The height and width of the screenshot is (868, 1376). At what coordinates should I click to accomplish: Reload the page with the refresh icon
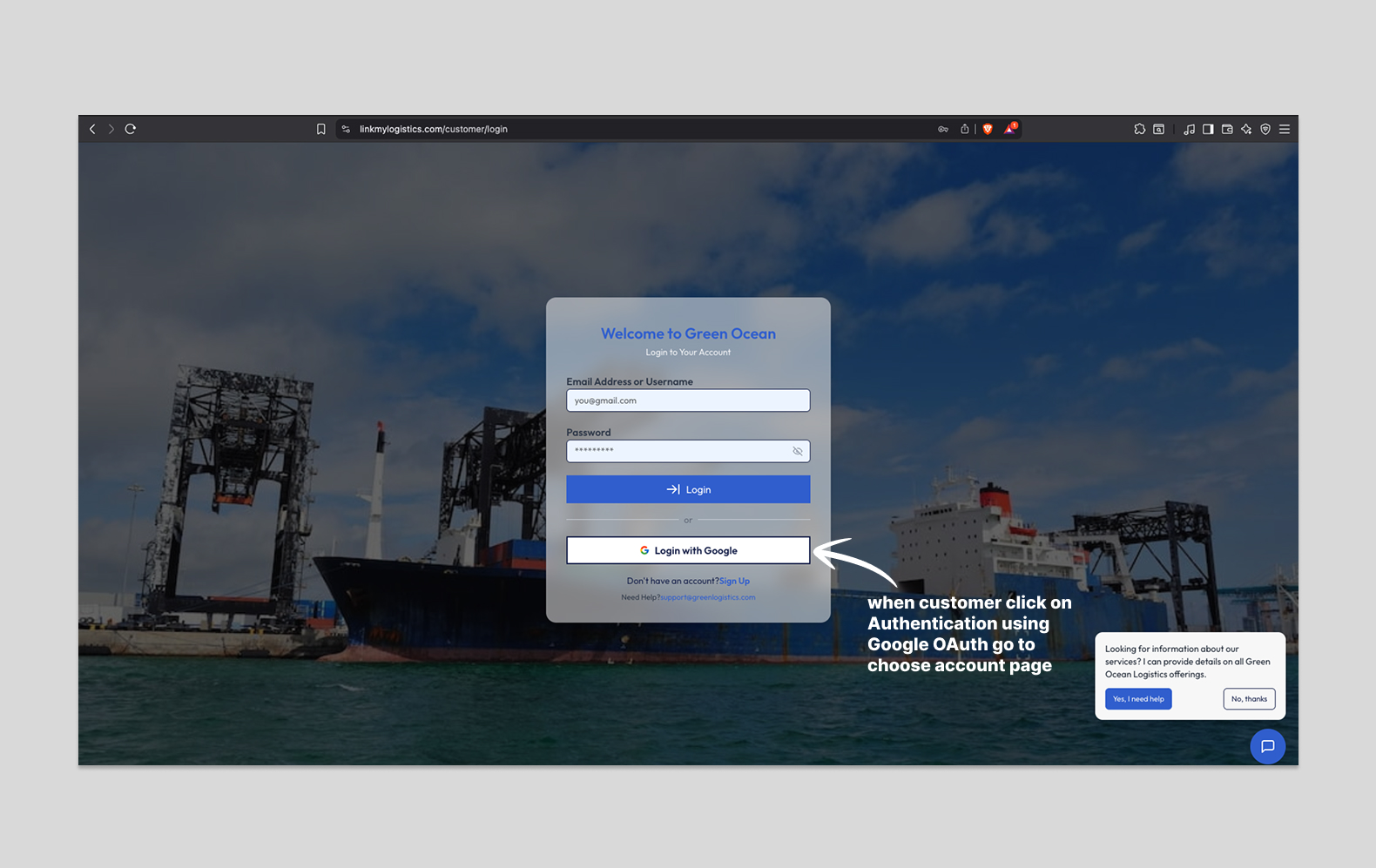click(131, 129)
